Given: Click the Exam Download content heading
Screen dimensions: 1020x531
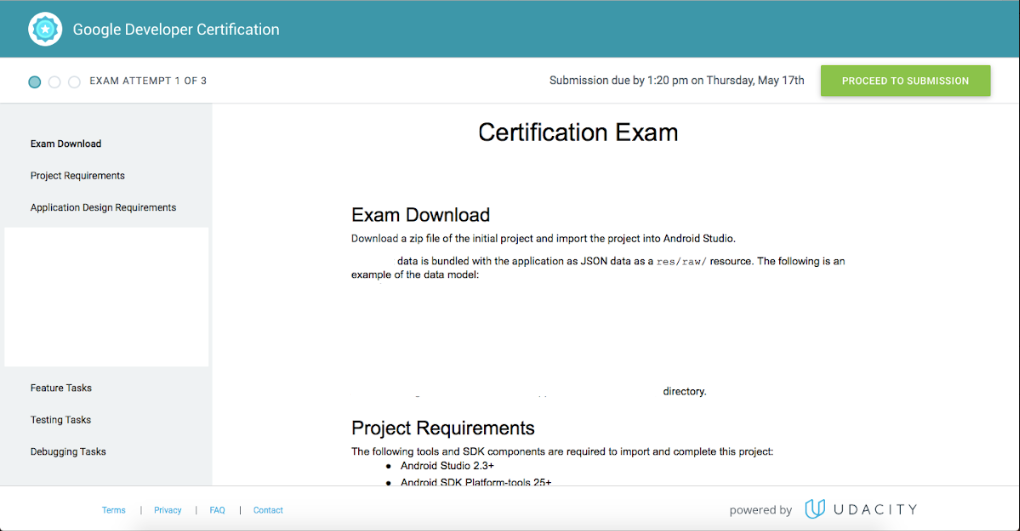Looking at the screenshot, I should (420, 215).
